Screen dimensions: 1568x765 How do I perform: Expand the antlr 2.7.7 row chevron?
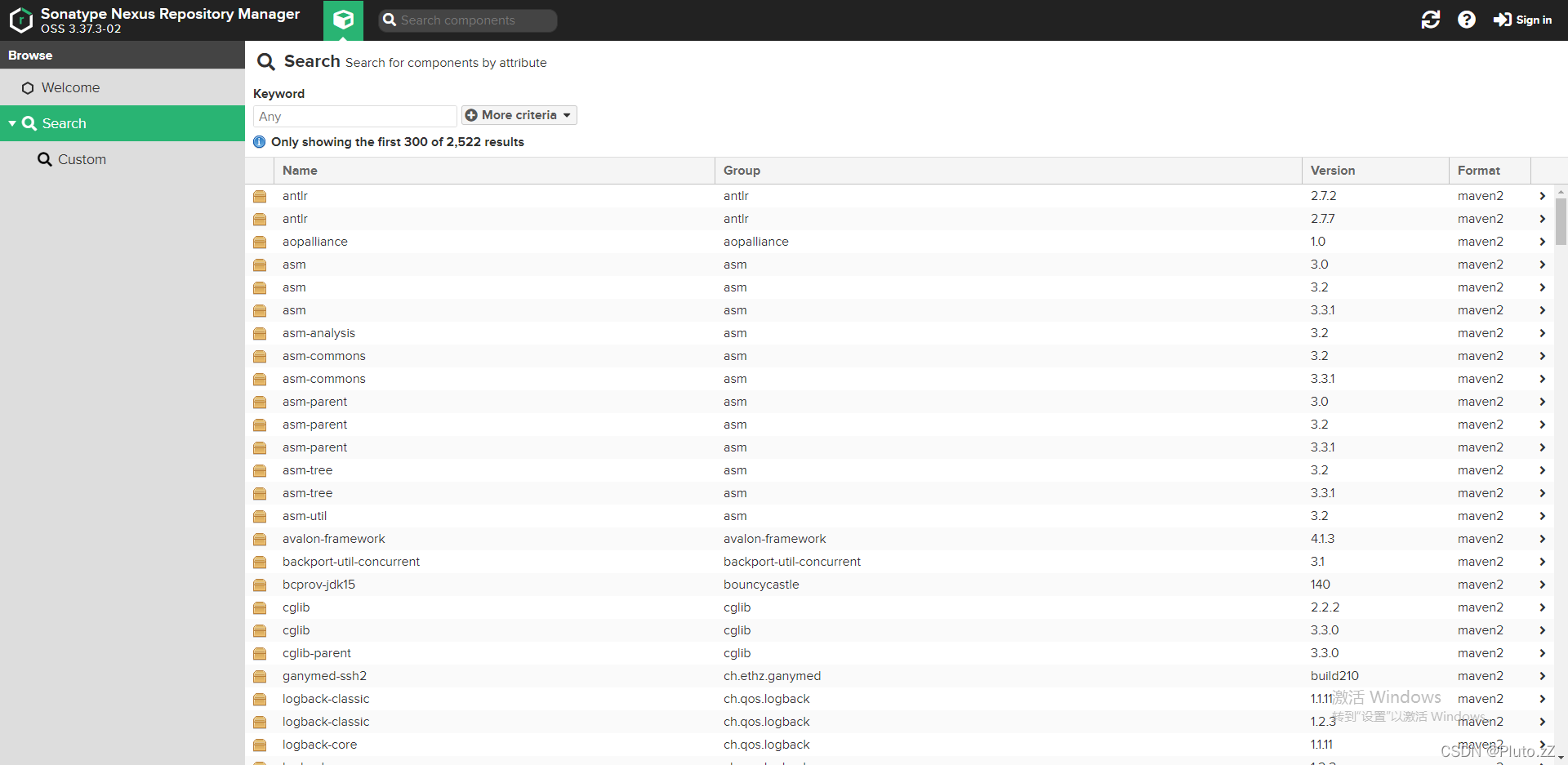point(1542,219)
